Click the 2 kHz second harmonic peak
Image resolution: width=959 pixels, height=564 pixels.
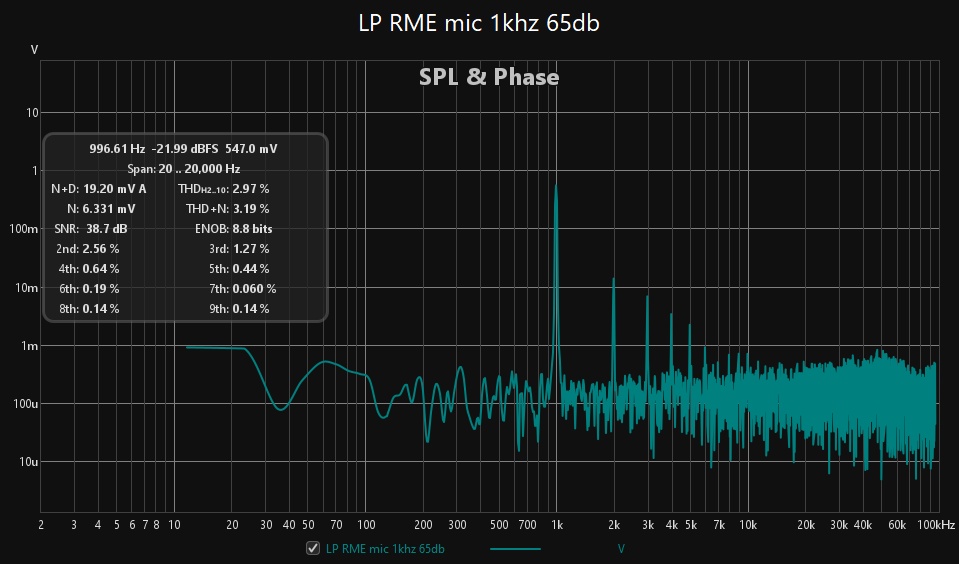[613, 280]
